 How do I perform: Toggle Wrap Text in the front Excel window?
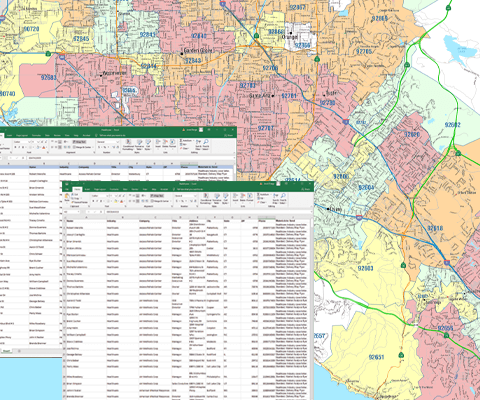(x=157, y=196)
